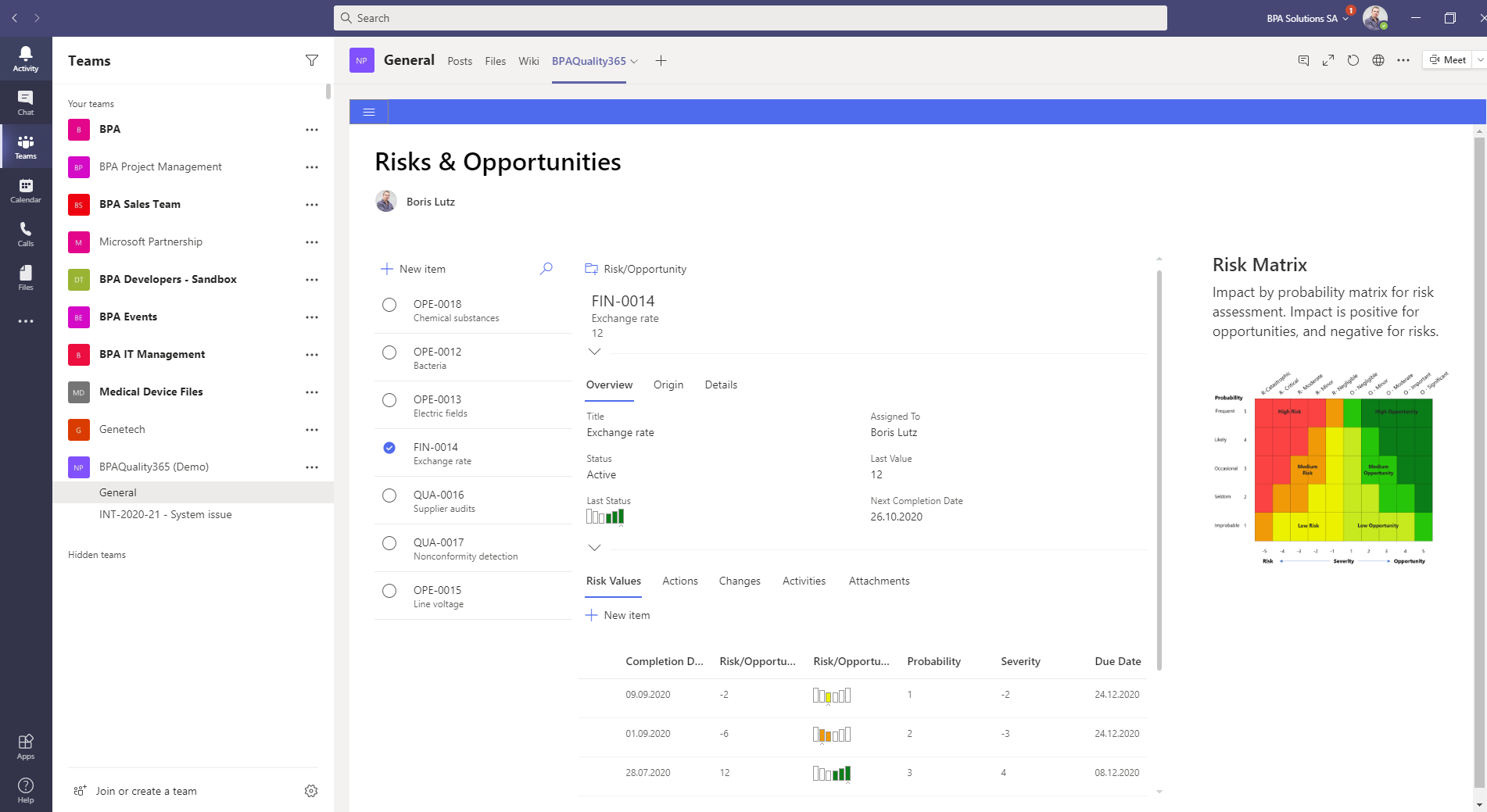Screen dimensions: 1487x812
Task: Deselect the FIN-0014 Exchange rate item
Action: coord(389,448)
